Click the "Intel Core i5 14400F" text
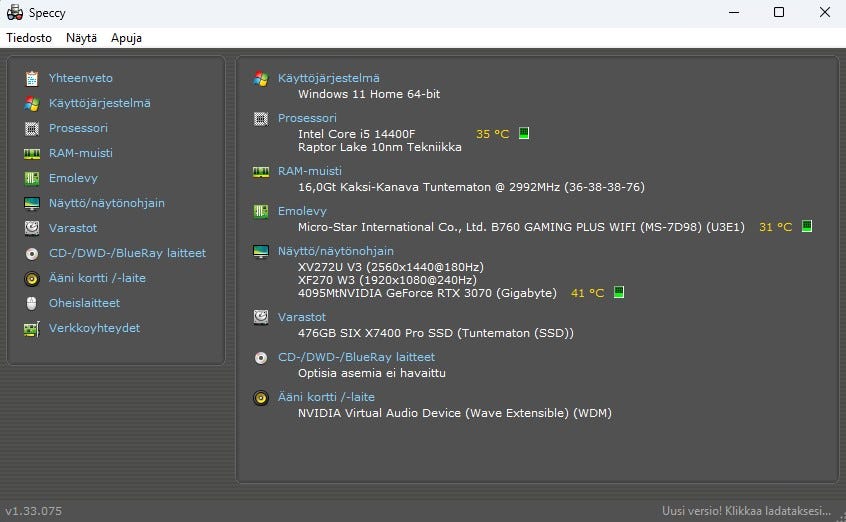Viewport: 846px width, 522px height. pos(357,134)
